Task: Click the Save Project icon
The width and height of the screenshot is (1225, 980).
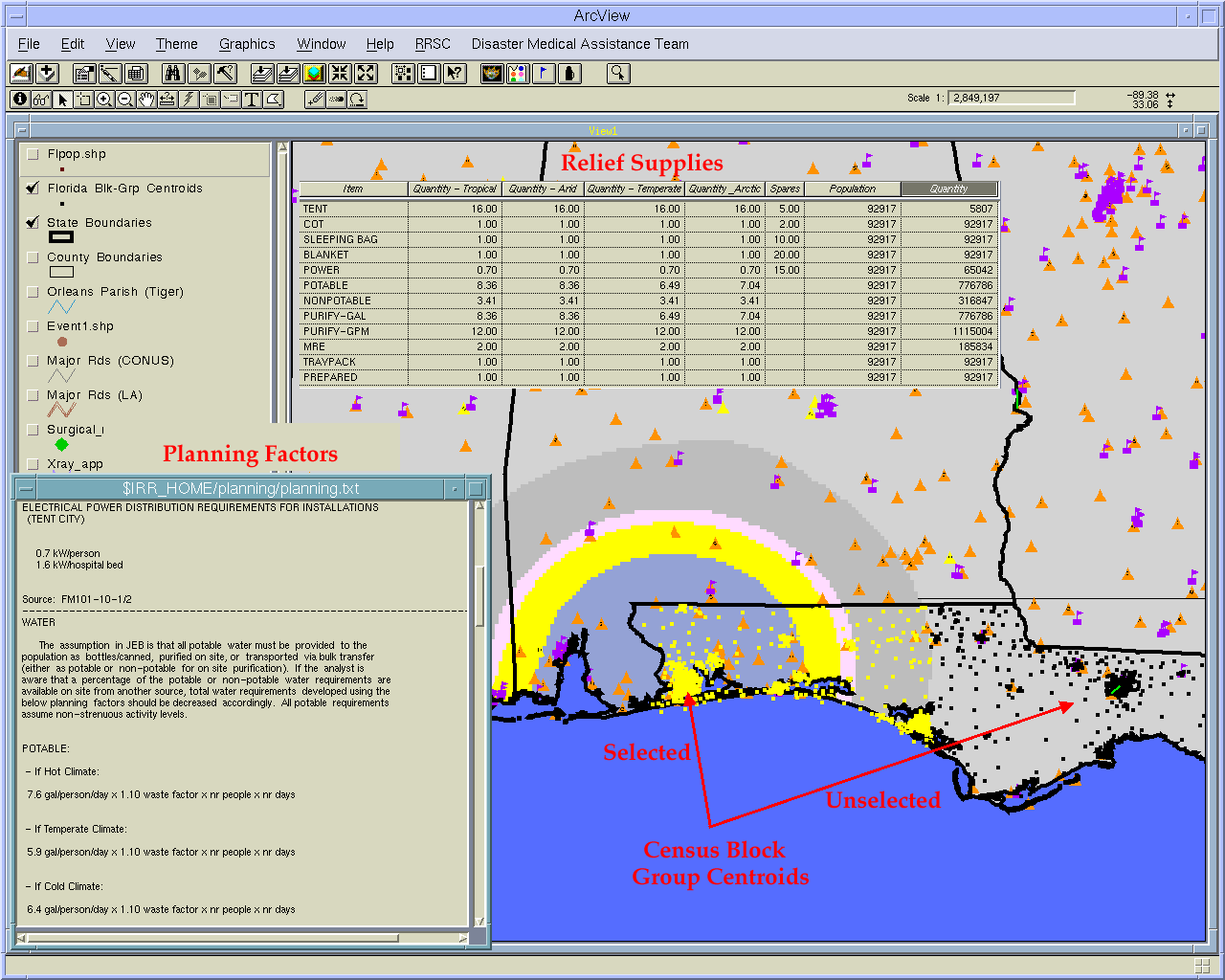Action: (x=21, y=74)
